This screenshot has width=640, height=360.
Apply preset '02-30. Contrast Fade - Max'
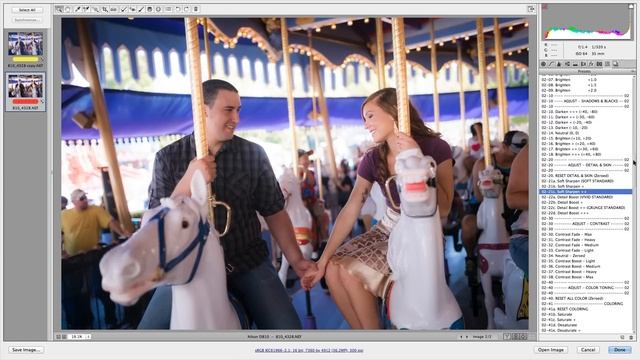click(585, 234)
